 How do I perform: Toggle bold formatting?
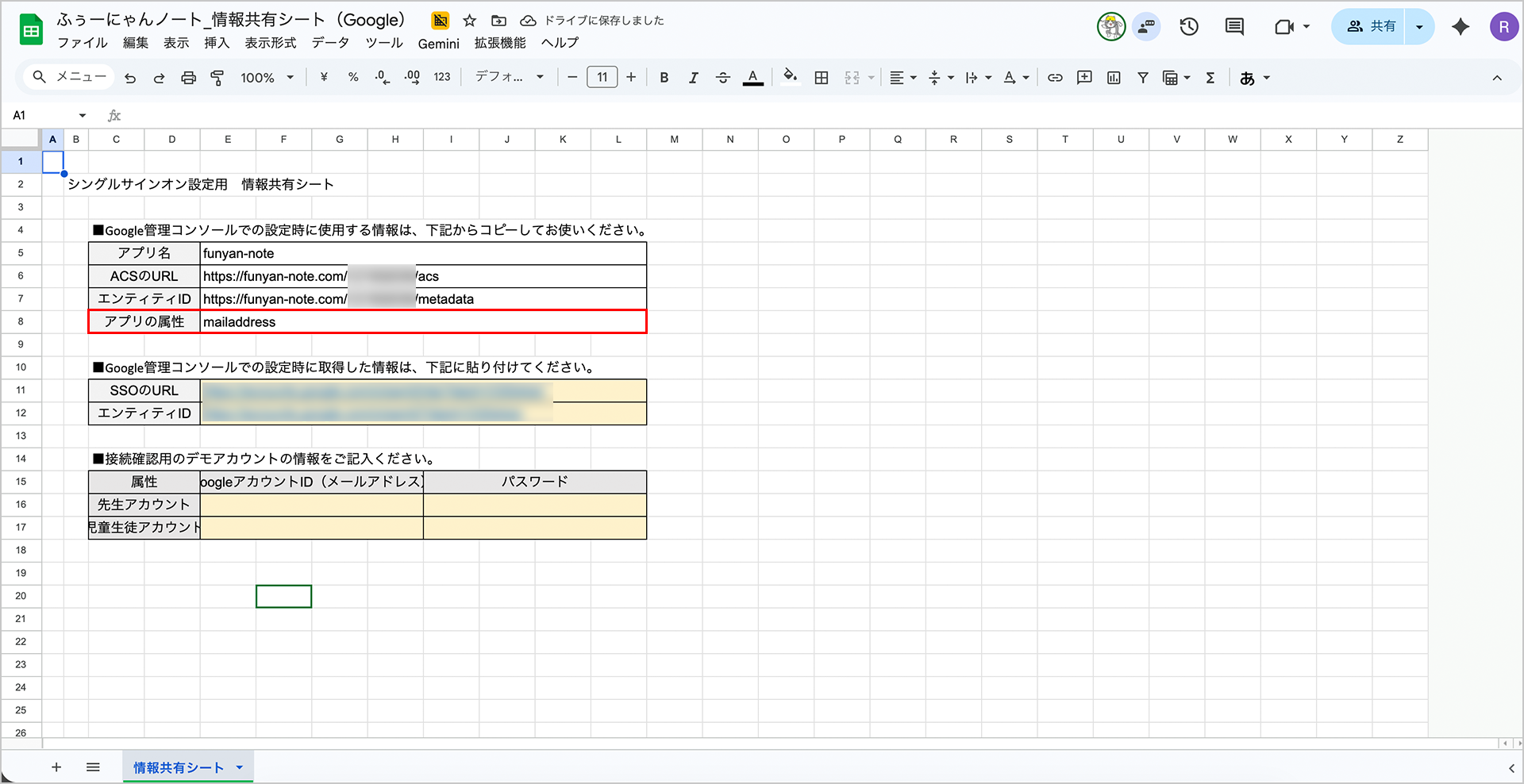coord(664,78)
